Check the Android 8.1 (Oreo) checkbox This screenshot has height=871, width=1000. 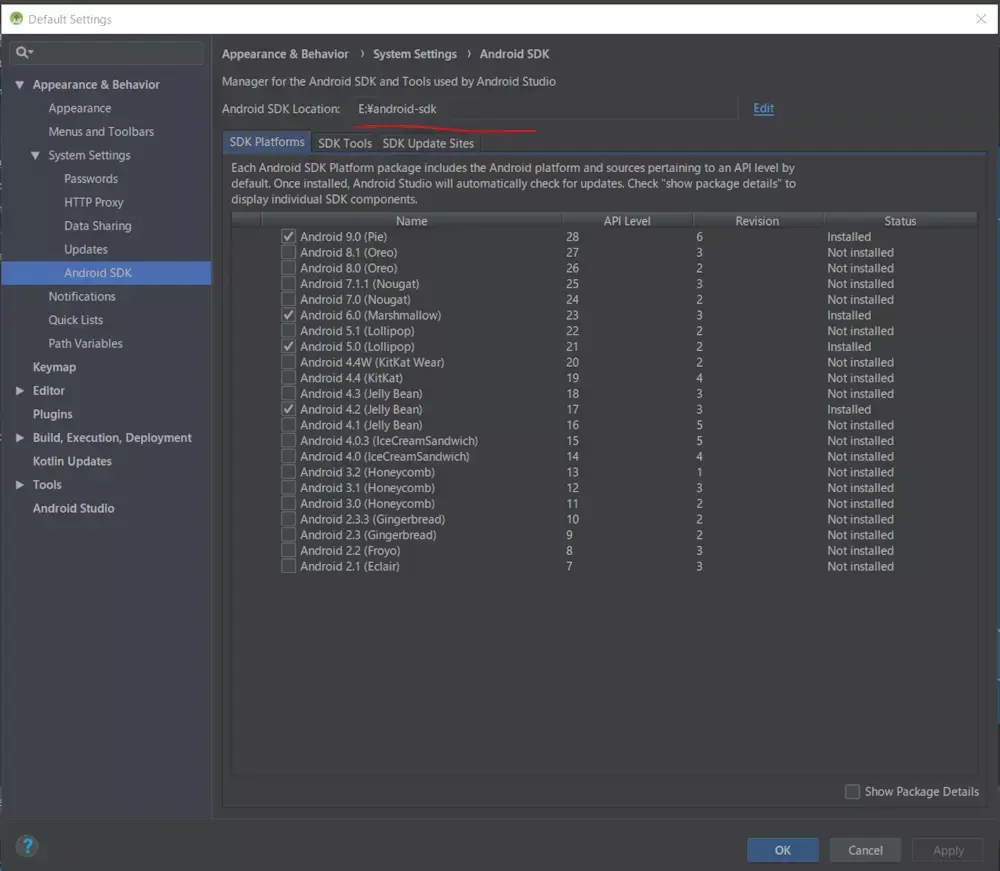pyautogui.click(x=288, y=253)
